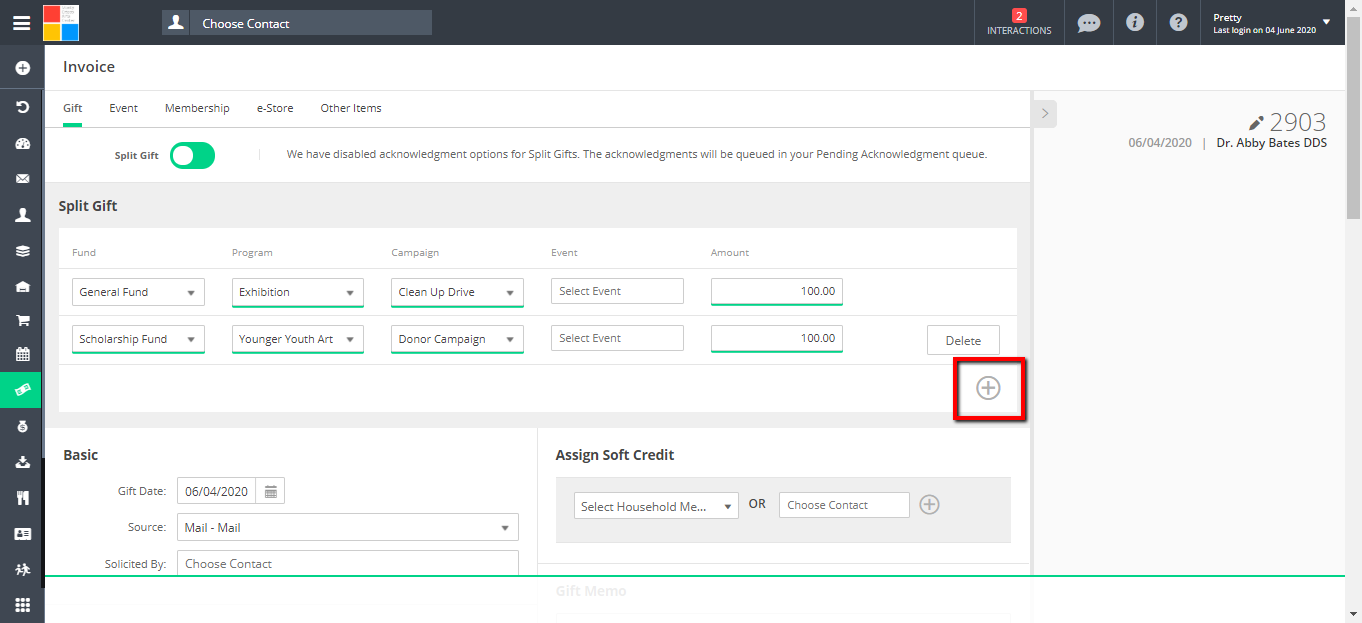Open the hamburger main menu

pyautogui.click(x=21, y=23)
